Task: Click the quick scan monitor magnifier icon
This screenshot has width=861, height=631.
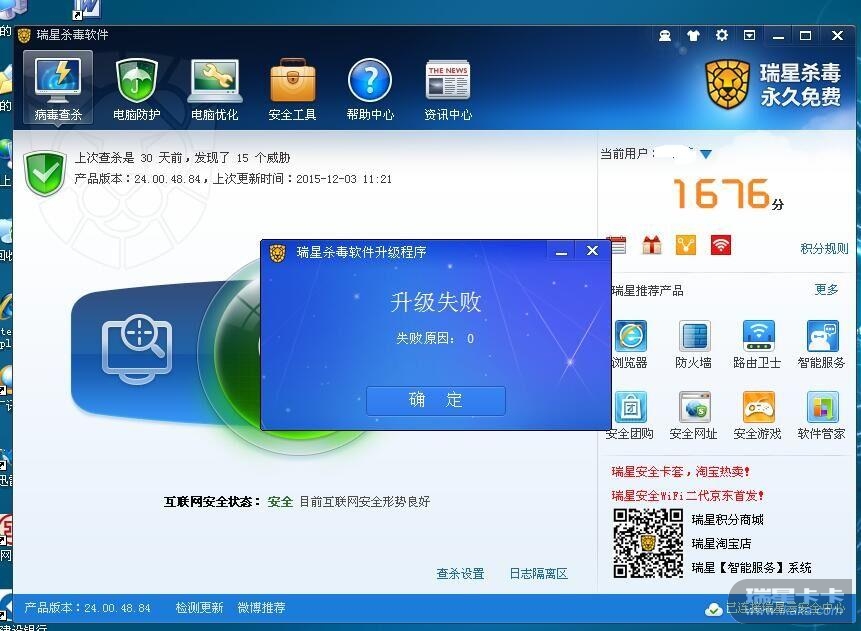Action: [137, 349]
